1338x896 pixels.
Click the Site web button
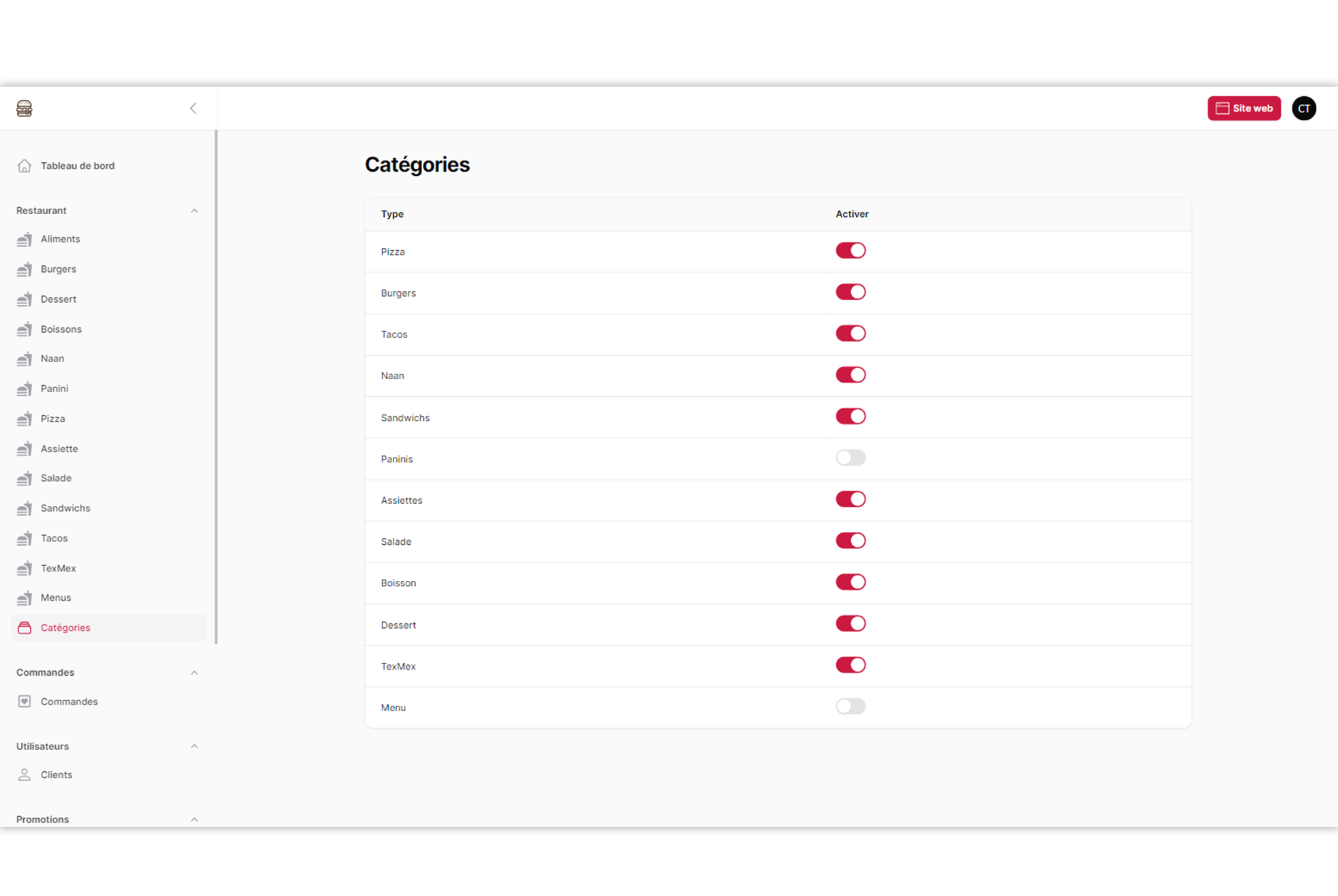pos(1244,108)
